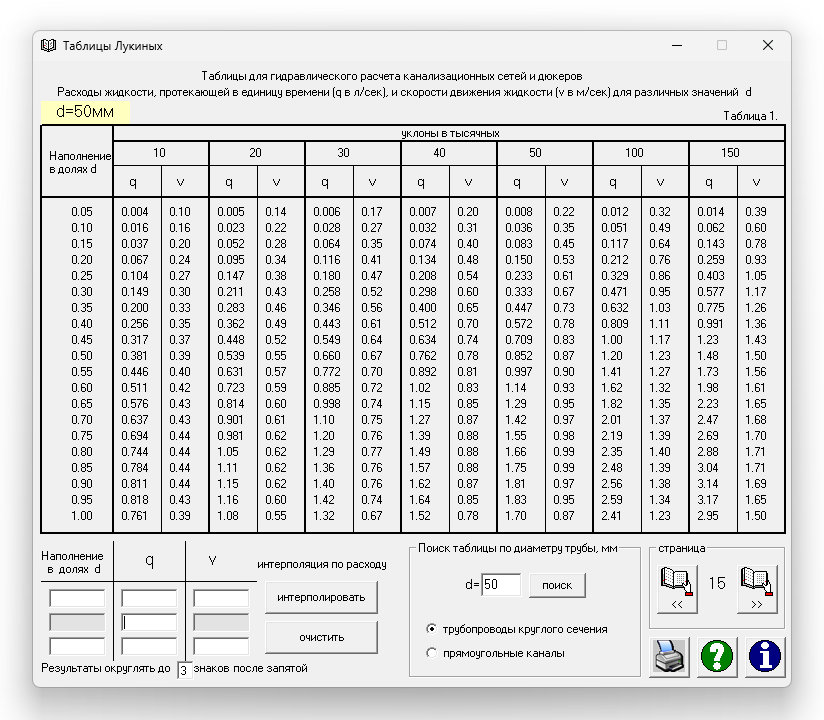Click the q value 0.809 under slope 100

click(615, 324)
